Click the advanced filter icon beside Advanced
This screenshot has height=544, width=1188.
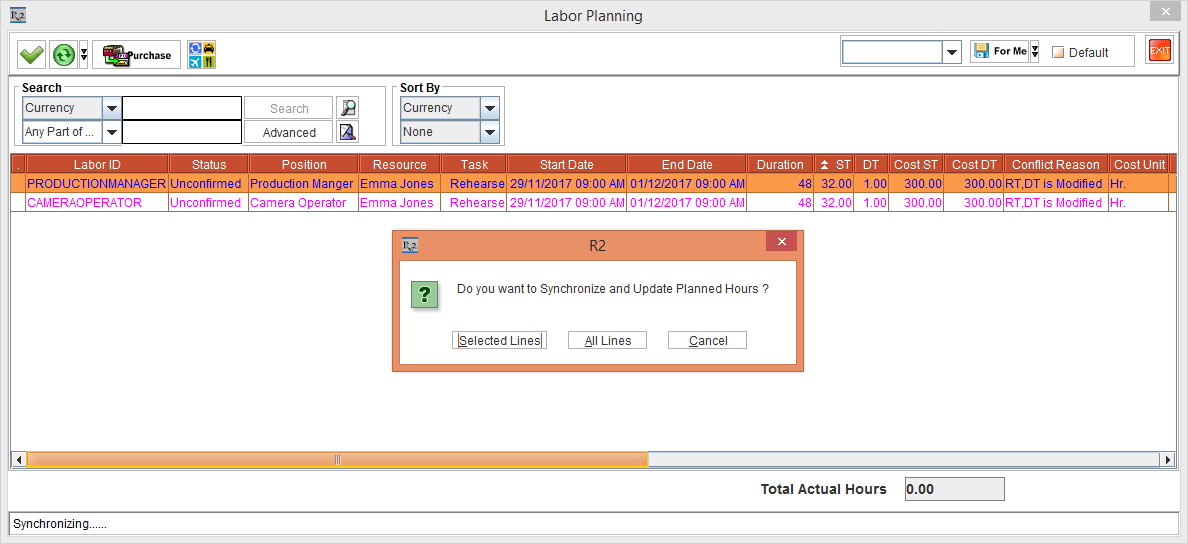click(x=348, y=132)
